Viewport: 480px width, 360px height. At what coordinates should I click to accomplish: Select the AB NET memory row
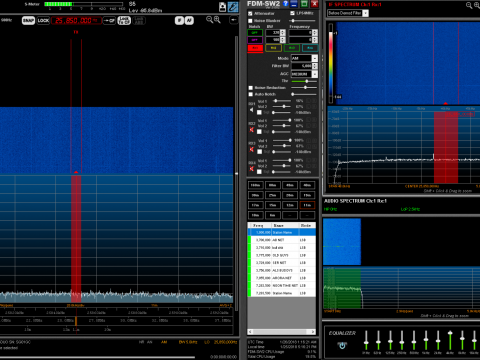282,240
